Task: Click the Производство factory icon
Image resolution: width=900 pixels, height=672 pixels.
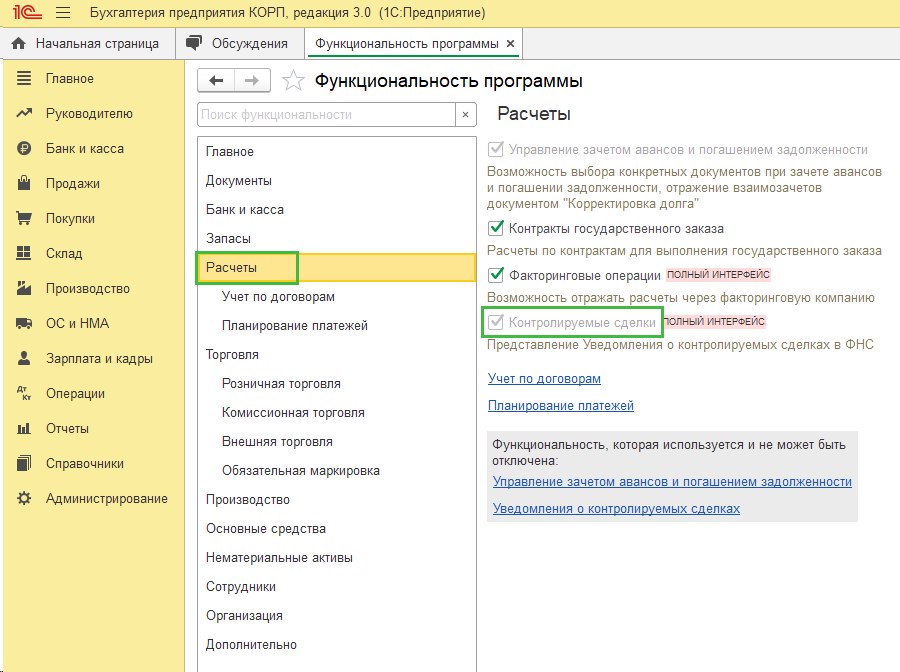Action: (x=24, y=288)
